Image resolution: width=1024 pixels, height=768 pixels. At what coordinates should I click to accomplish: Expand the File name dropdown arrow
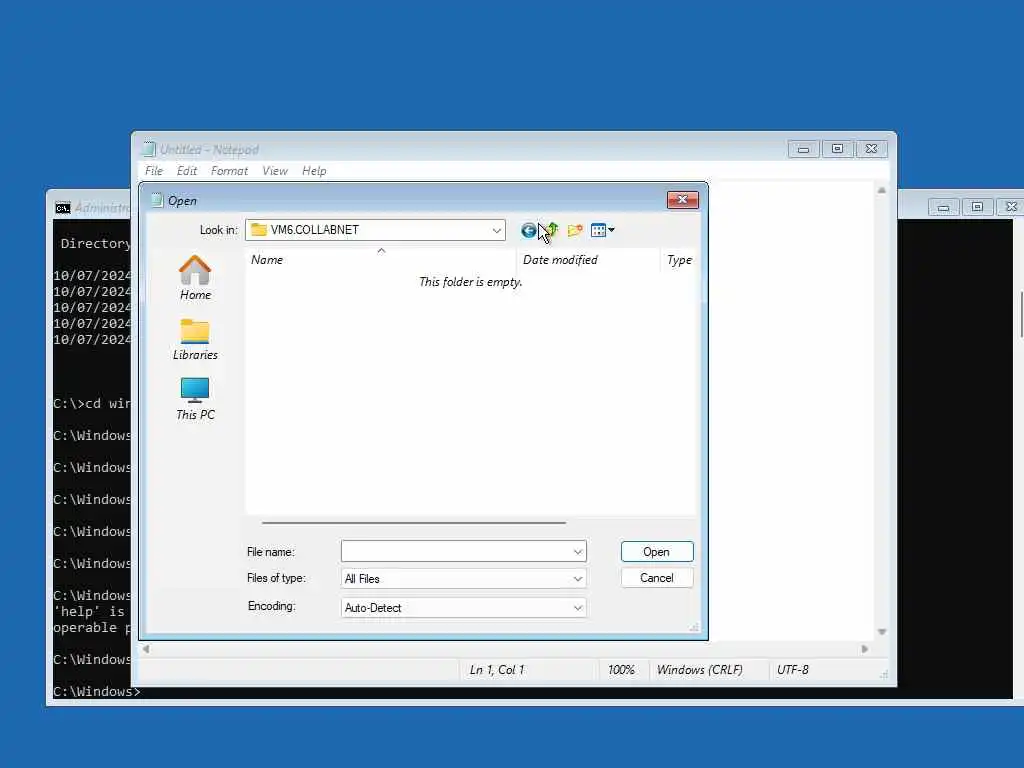point(578,552)
